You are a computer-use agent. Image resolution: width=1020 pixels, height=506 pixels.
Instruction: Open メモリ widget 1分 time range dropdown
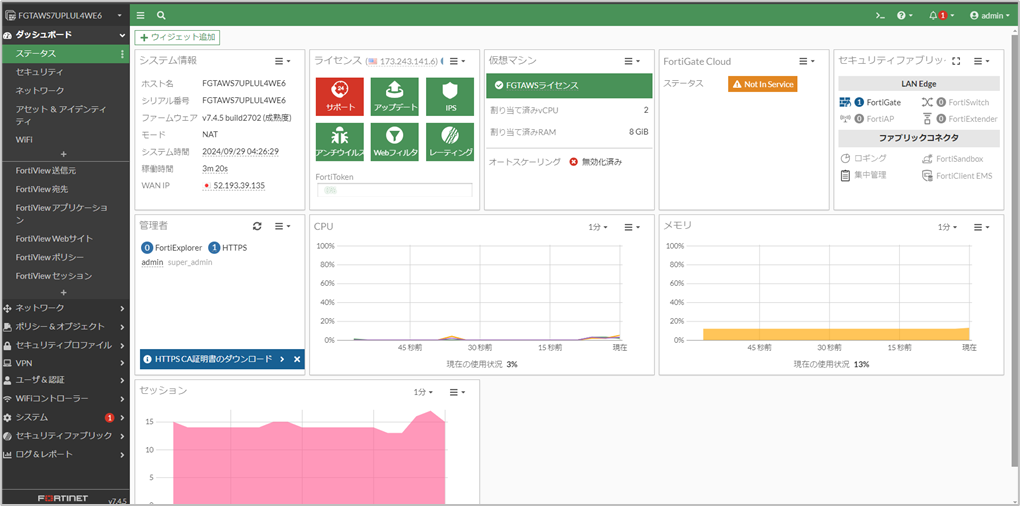(947, 227)
